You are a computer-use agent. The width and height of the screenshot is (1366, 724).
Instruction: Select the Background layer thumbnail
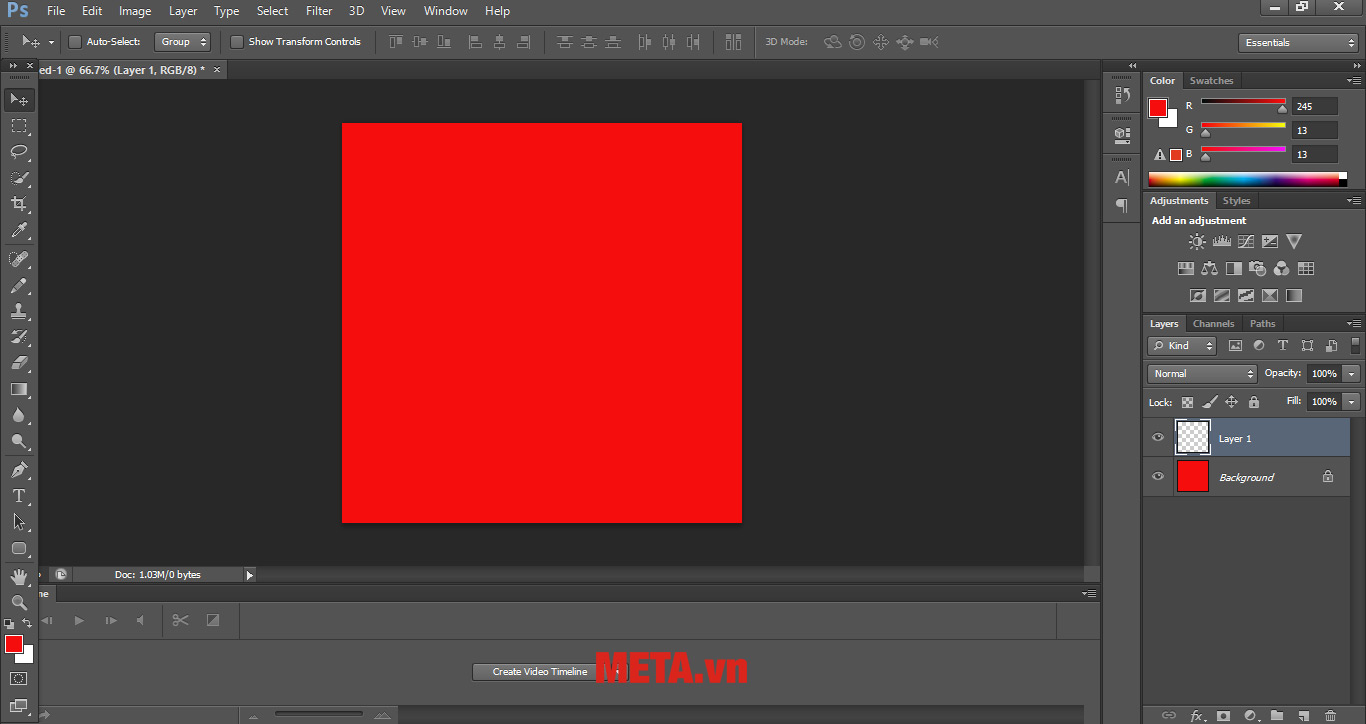1192,477
